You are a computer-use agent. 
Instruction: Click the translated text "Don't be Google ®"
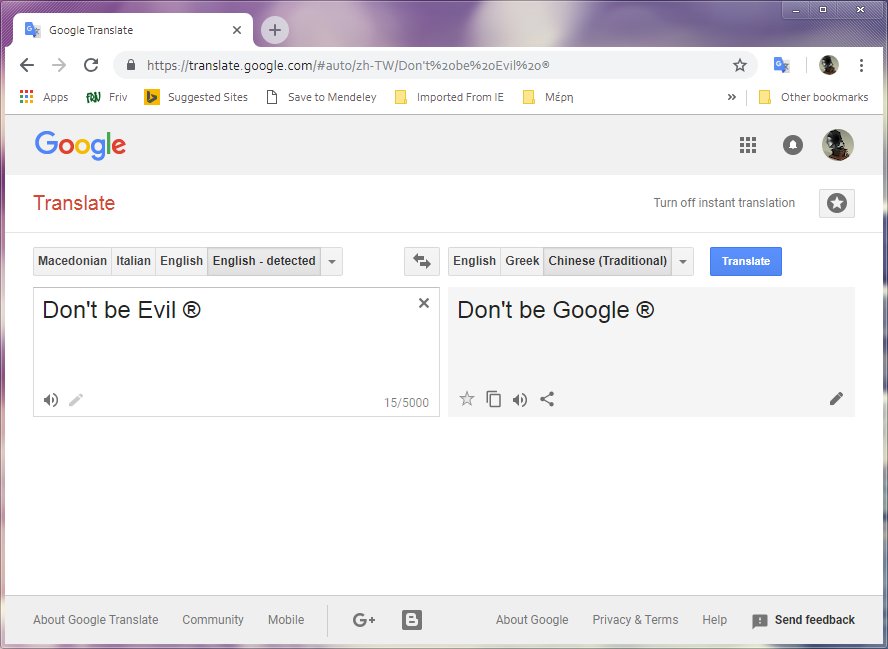coord(556,310)
